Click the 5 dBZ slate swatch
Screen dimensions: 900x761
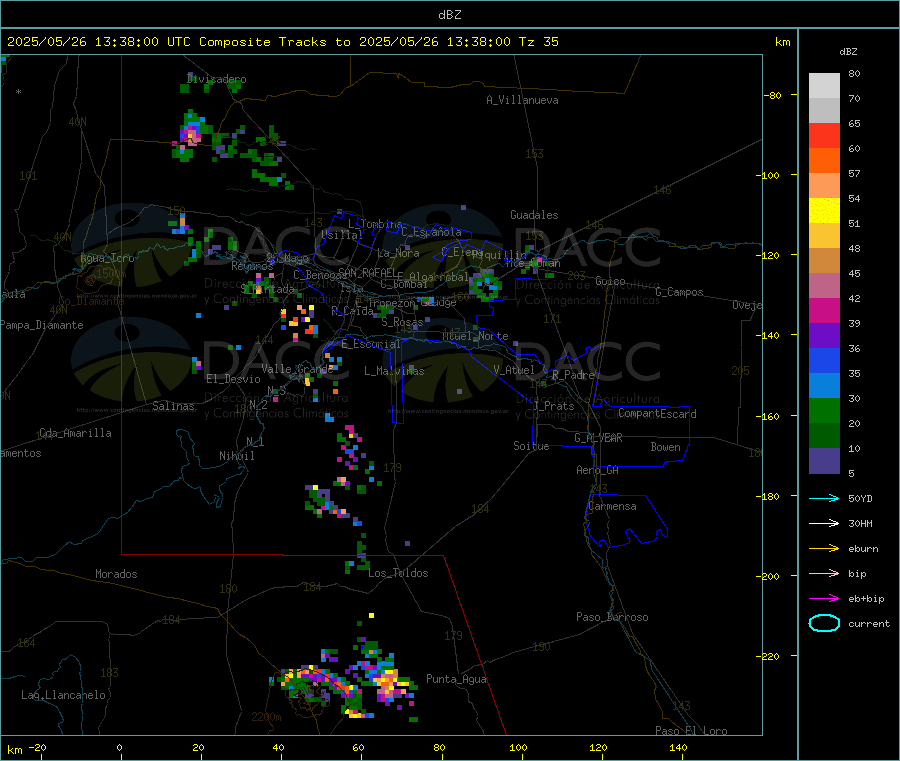(x=824, y=461)
